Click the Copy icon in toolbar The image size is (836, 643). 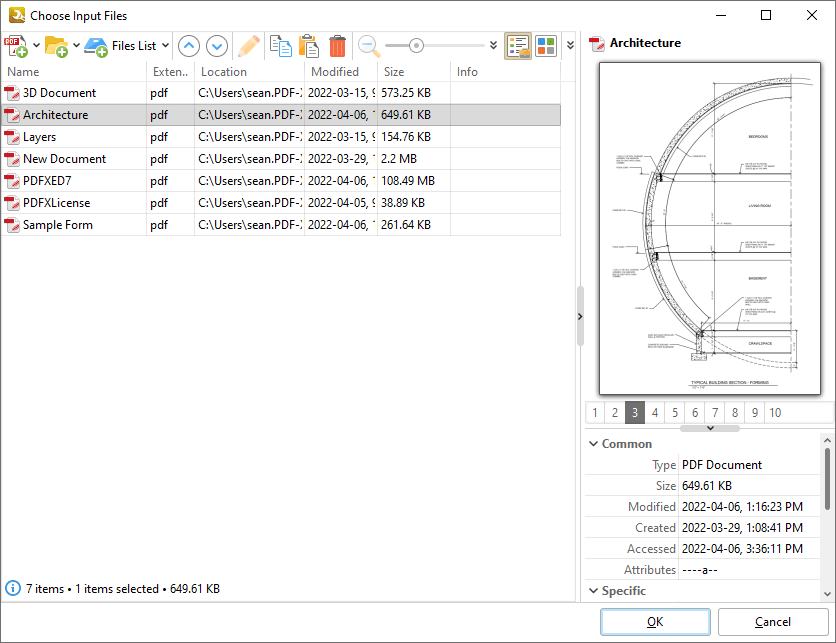coord(280,46)
